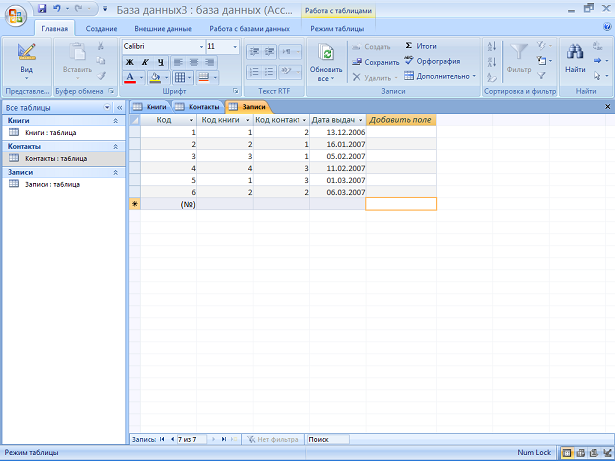Click the Фильтр funnel icon

(x=519, y=52)
